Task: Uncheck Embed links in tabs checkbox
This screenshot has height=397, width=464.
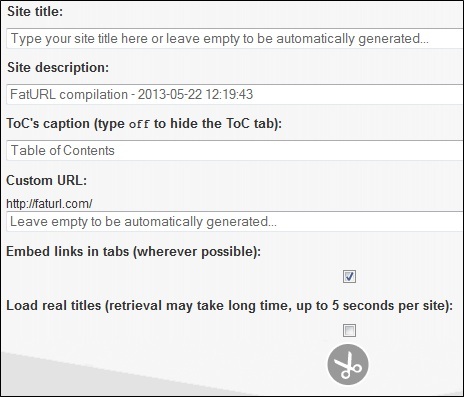Action: (349, 276)
